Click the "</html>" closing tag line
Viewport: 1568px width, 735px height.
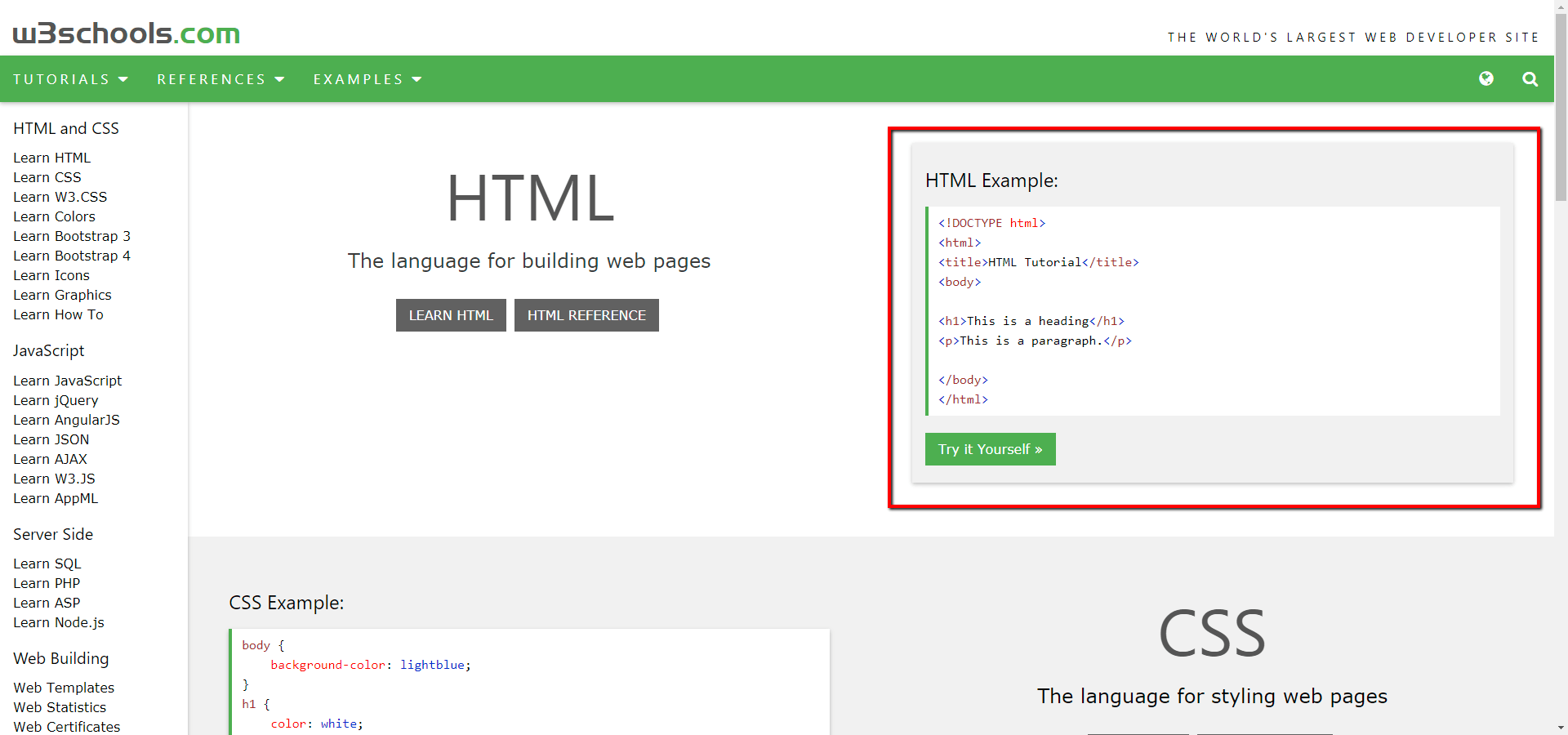(x=963, y=399)
